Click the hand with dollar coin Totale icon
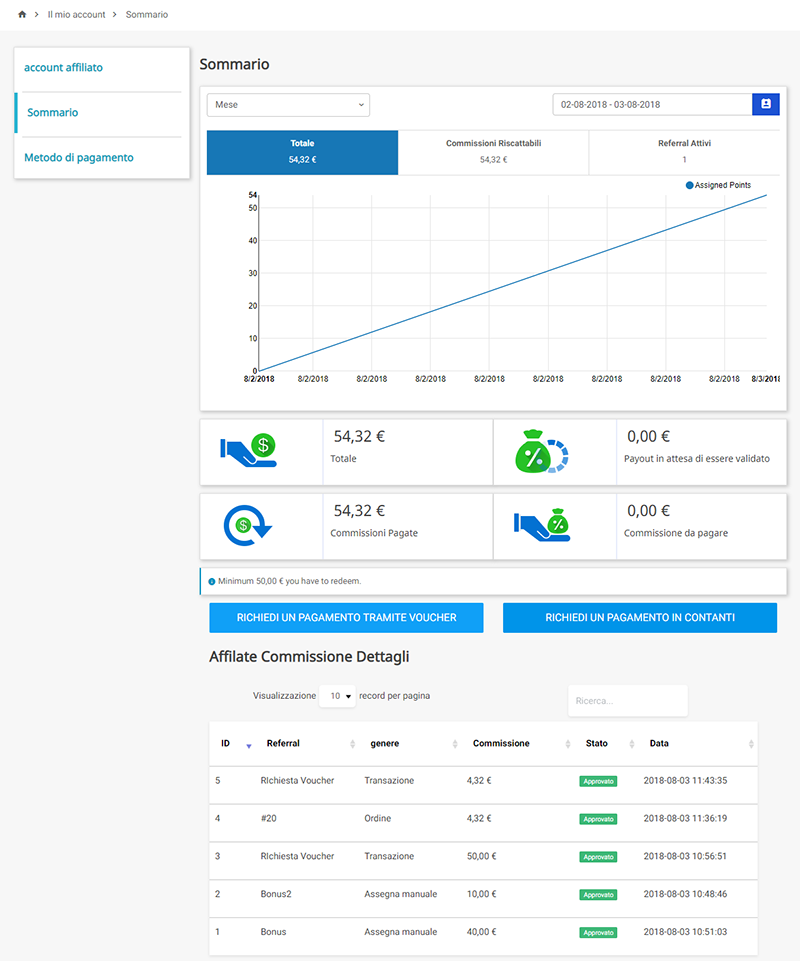The image size is (800, 961). (249, 450)
